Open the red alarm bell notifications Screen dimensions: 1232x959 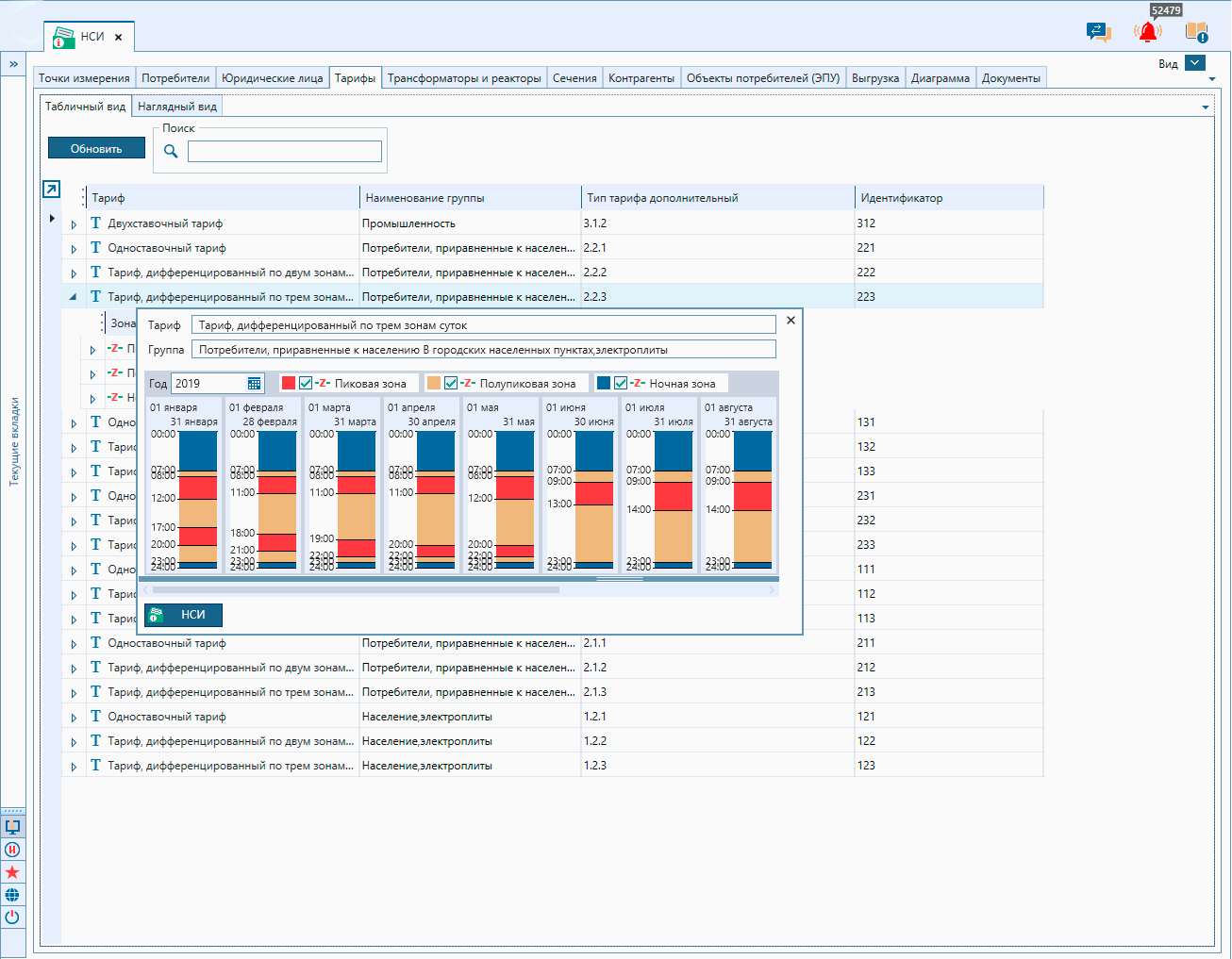1147,32
